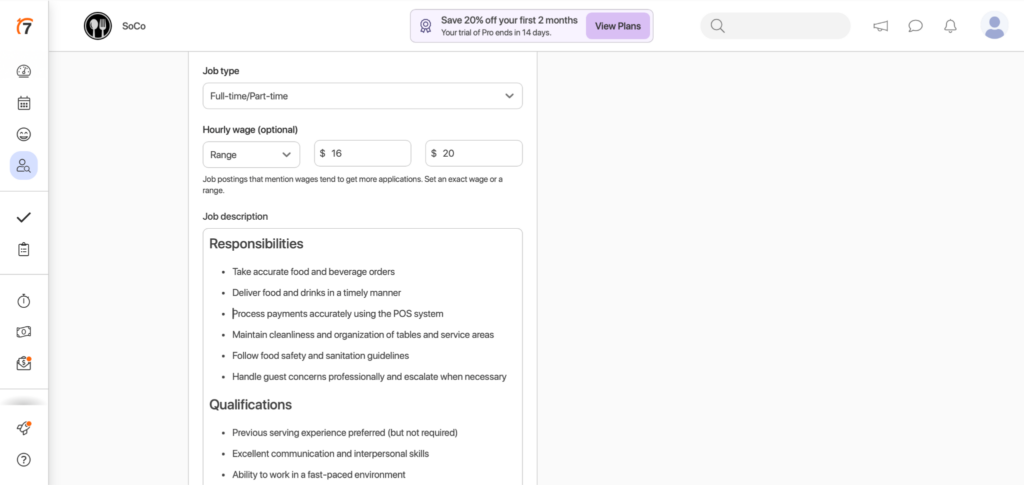Click the Responsibilities heading in description

click(x=256, y=244)
